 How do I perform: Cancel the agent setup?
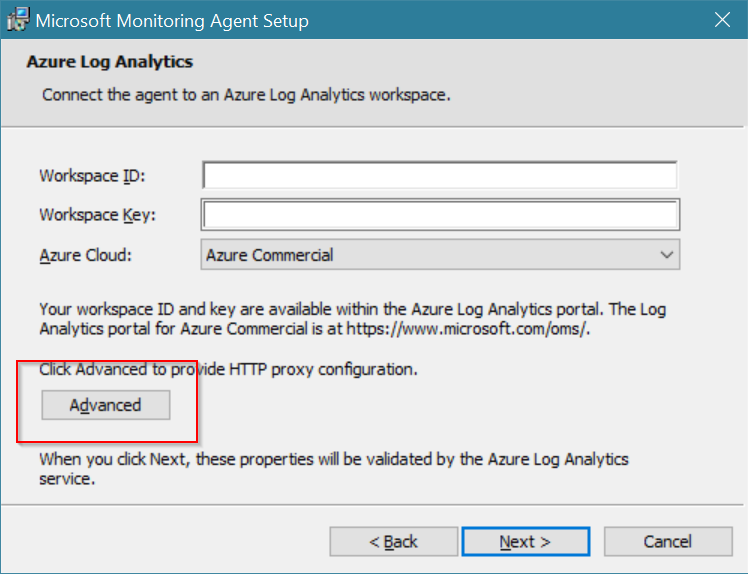(667, 542)
